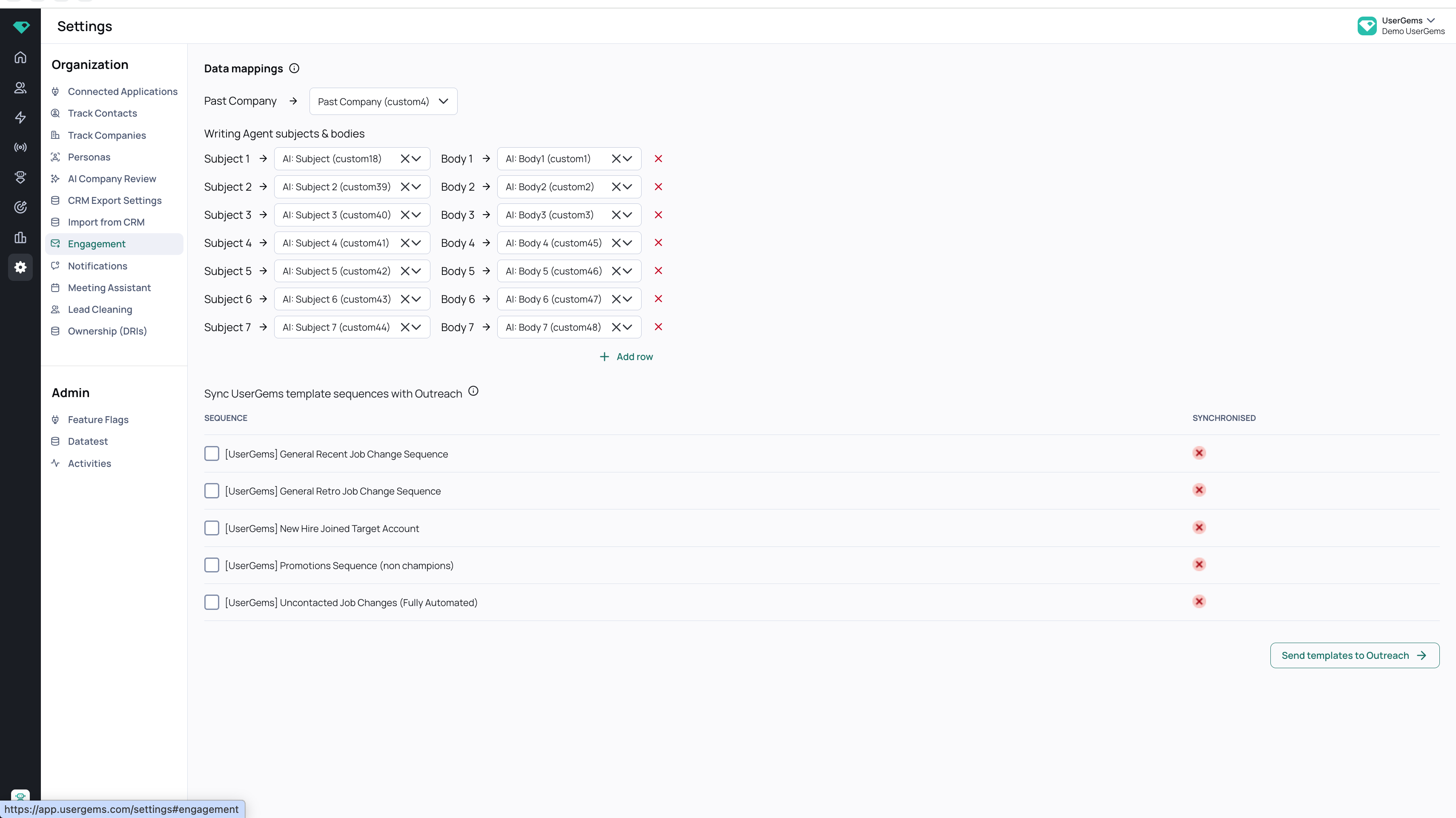Check the Uncontacted Job Changes (Fully Automated) checkbox
The height and width of the screenshot is (818, 1456).
(212, 603)
